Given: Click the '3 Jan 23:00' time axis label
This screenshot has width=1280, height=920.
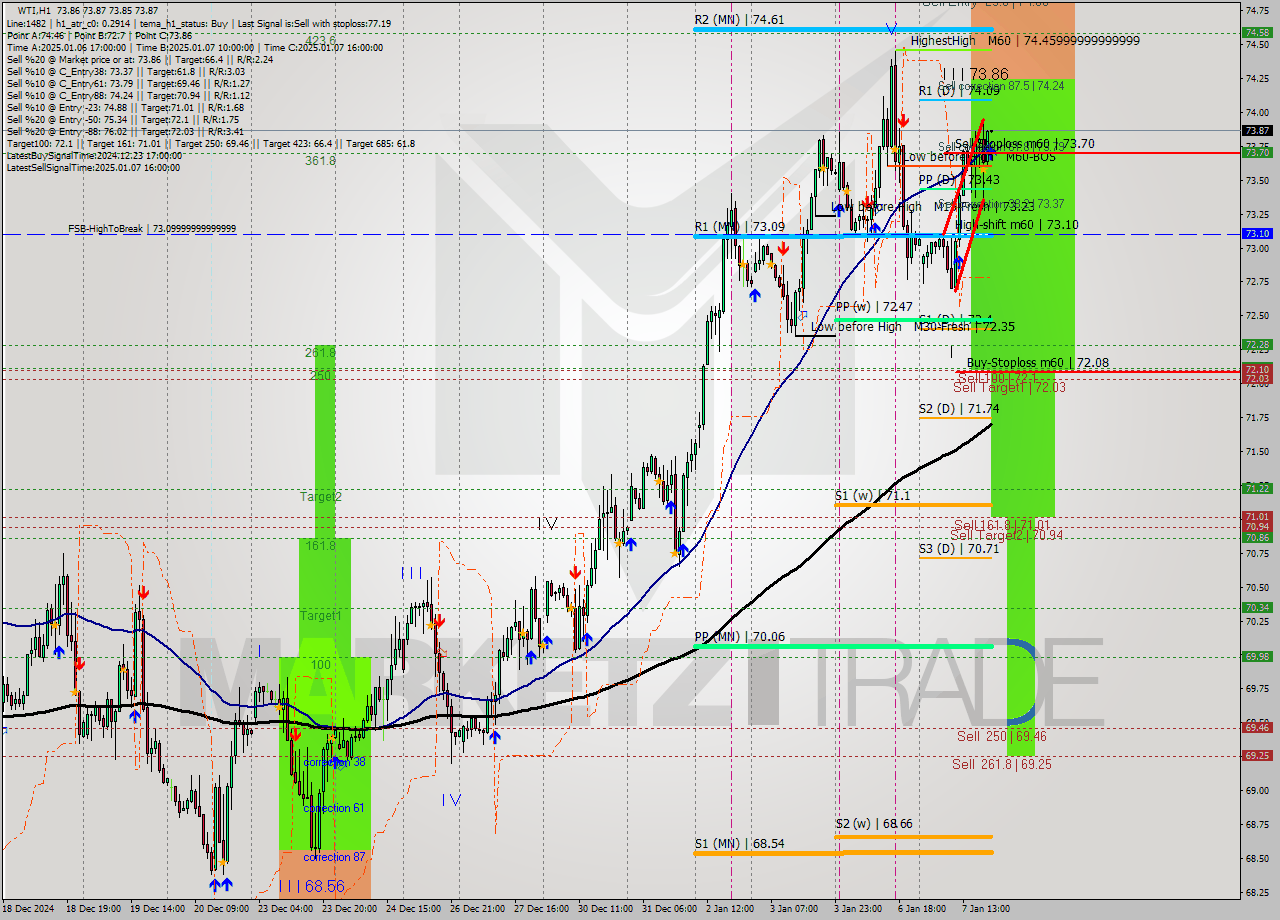Looking at the screenshot, I should pos(860,908).
